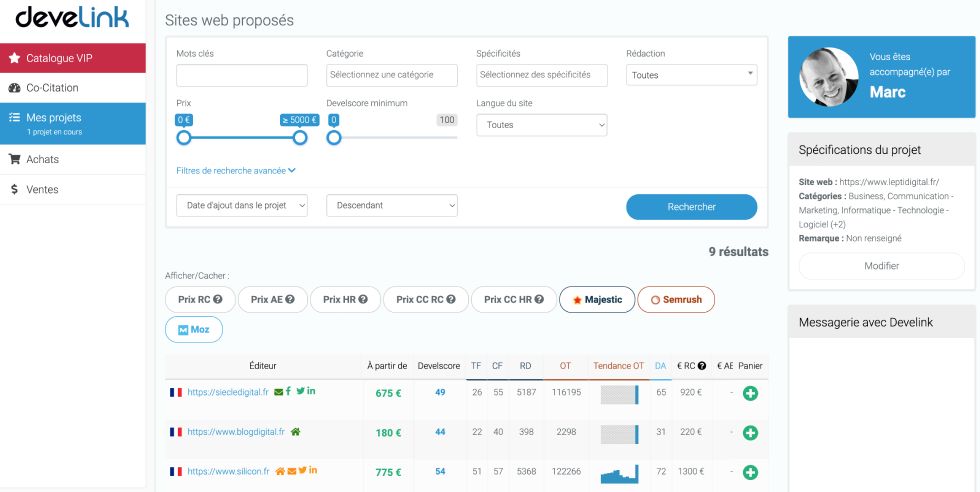Click the Twitter icon for silicon.fr
Image resolution: width=980 pixels, height=492 pixels.
(x=302, y=470)
